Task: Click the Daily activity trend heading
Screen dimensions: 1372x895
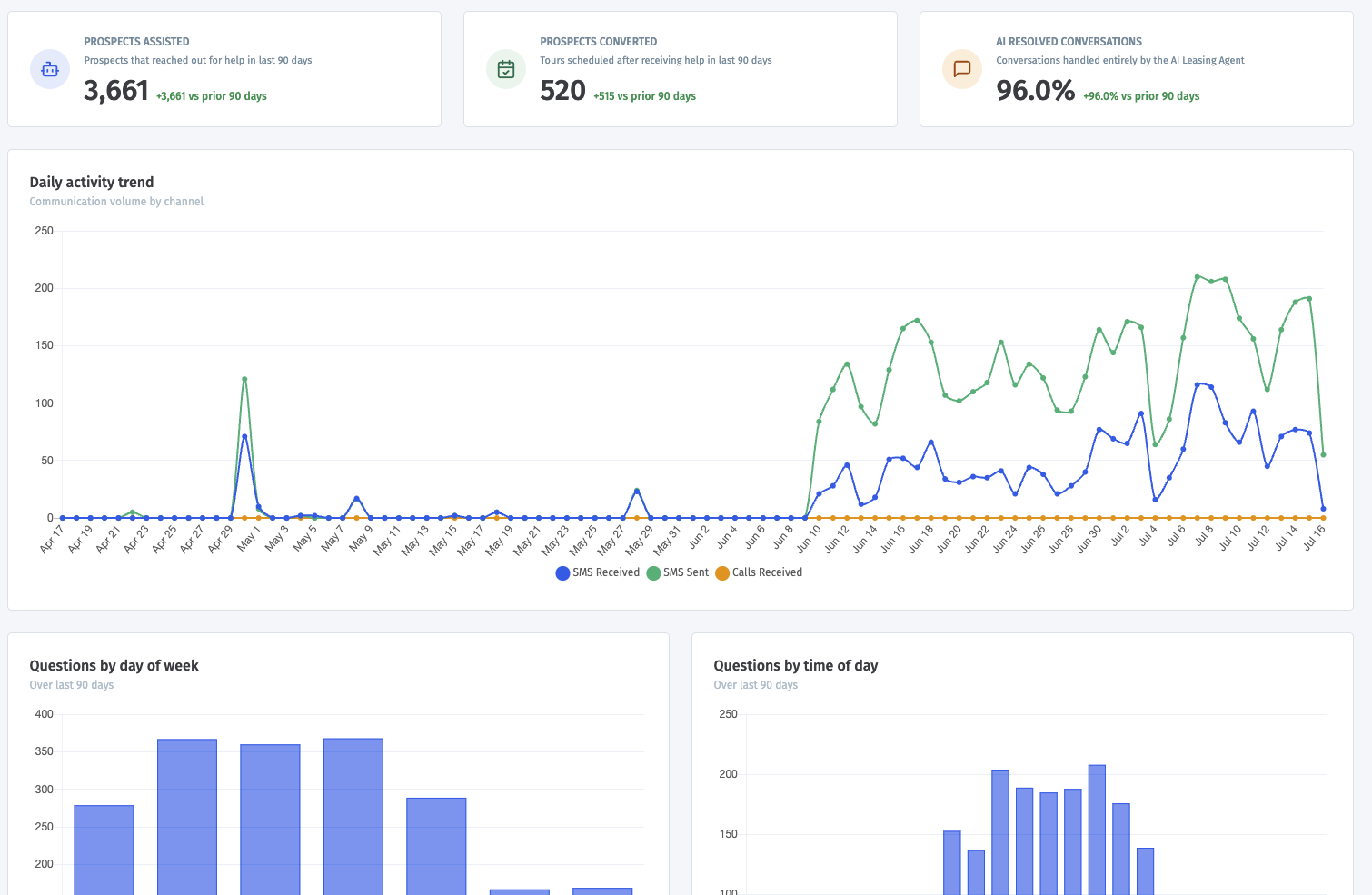Action: coord(92,182)
